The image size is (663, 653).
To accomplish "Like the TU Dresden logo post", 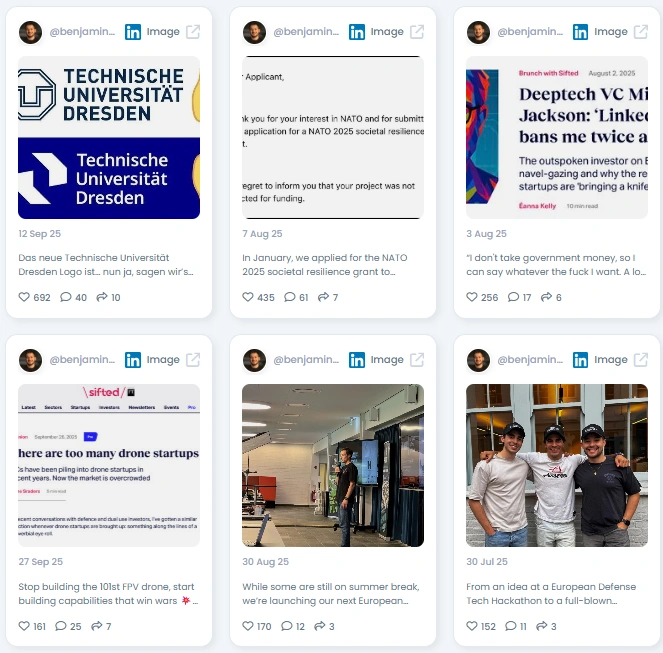I will pos(24,297).
